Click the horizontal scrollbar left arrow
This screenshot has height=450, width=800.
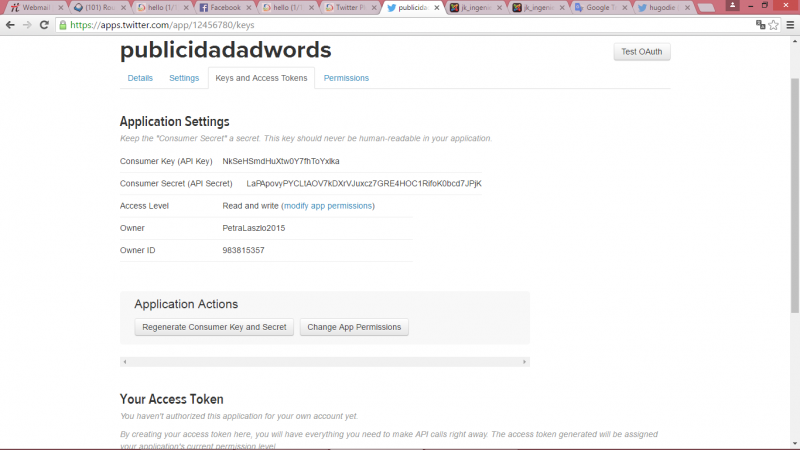click(124, 362)
